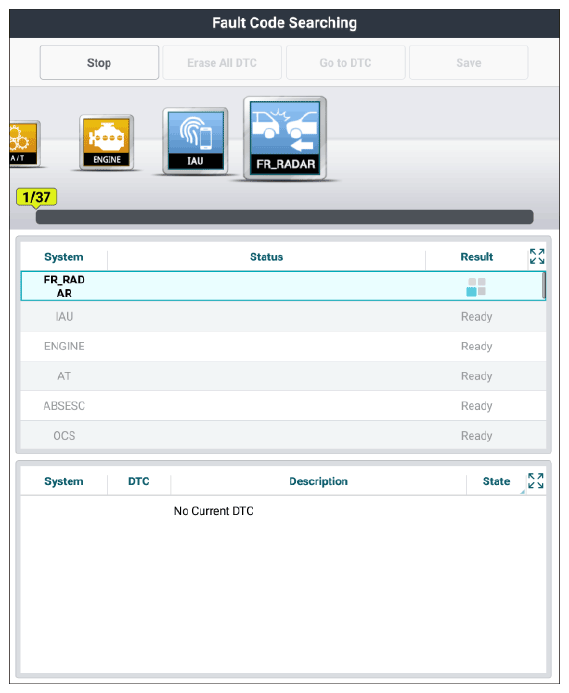This screenshot has width=569, height=693.
Task: Select the FR_RADAR system icon
Action: click(x=285, y=138)
